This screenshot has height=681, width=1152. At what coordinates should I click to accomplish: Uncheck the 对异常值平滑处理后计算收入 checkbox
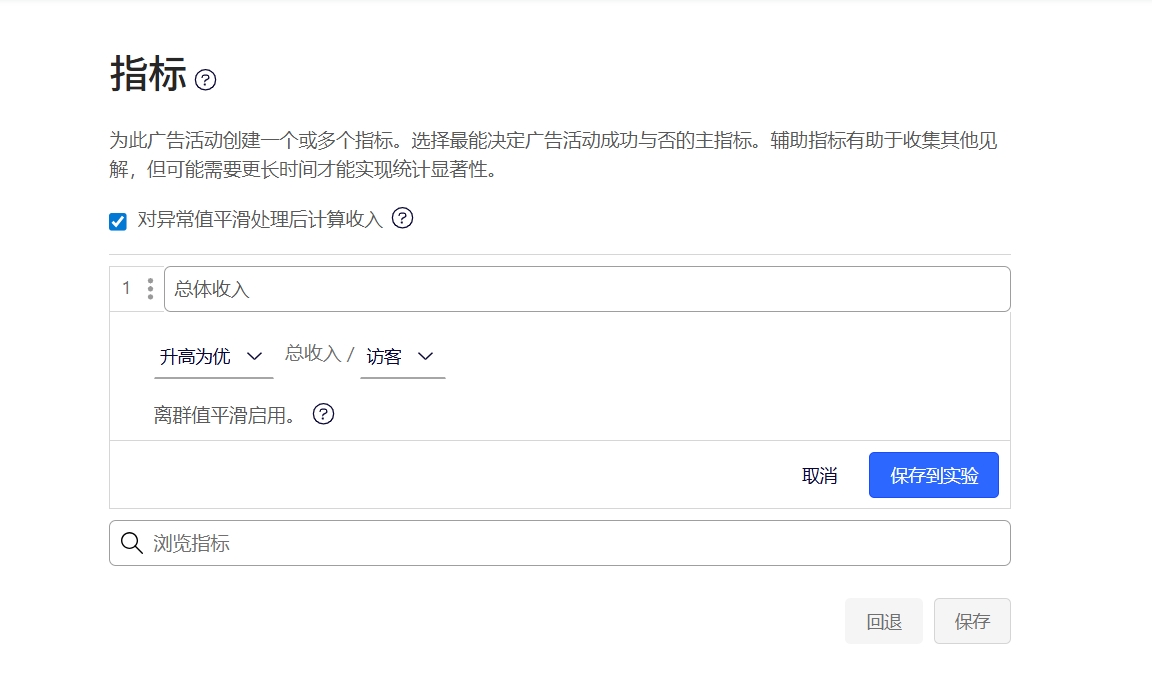(118, 221)
